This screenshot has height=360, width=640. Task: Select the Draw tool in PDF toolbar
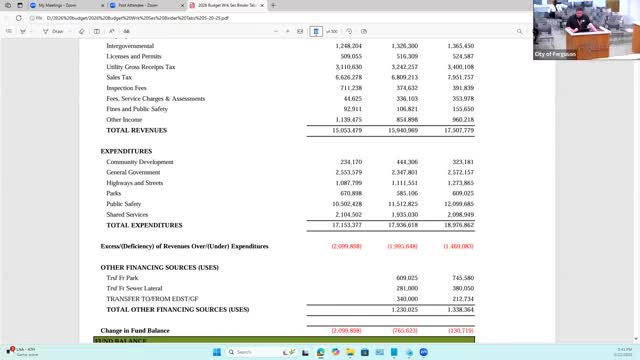53,31
